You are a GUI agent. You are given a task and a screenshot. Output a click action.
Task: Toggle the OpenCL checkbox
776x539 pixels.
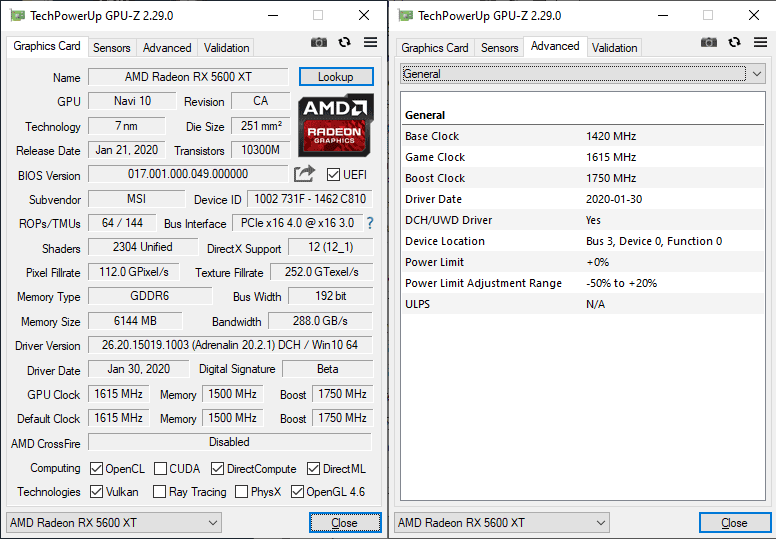click(97, 469)
